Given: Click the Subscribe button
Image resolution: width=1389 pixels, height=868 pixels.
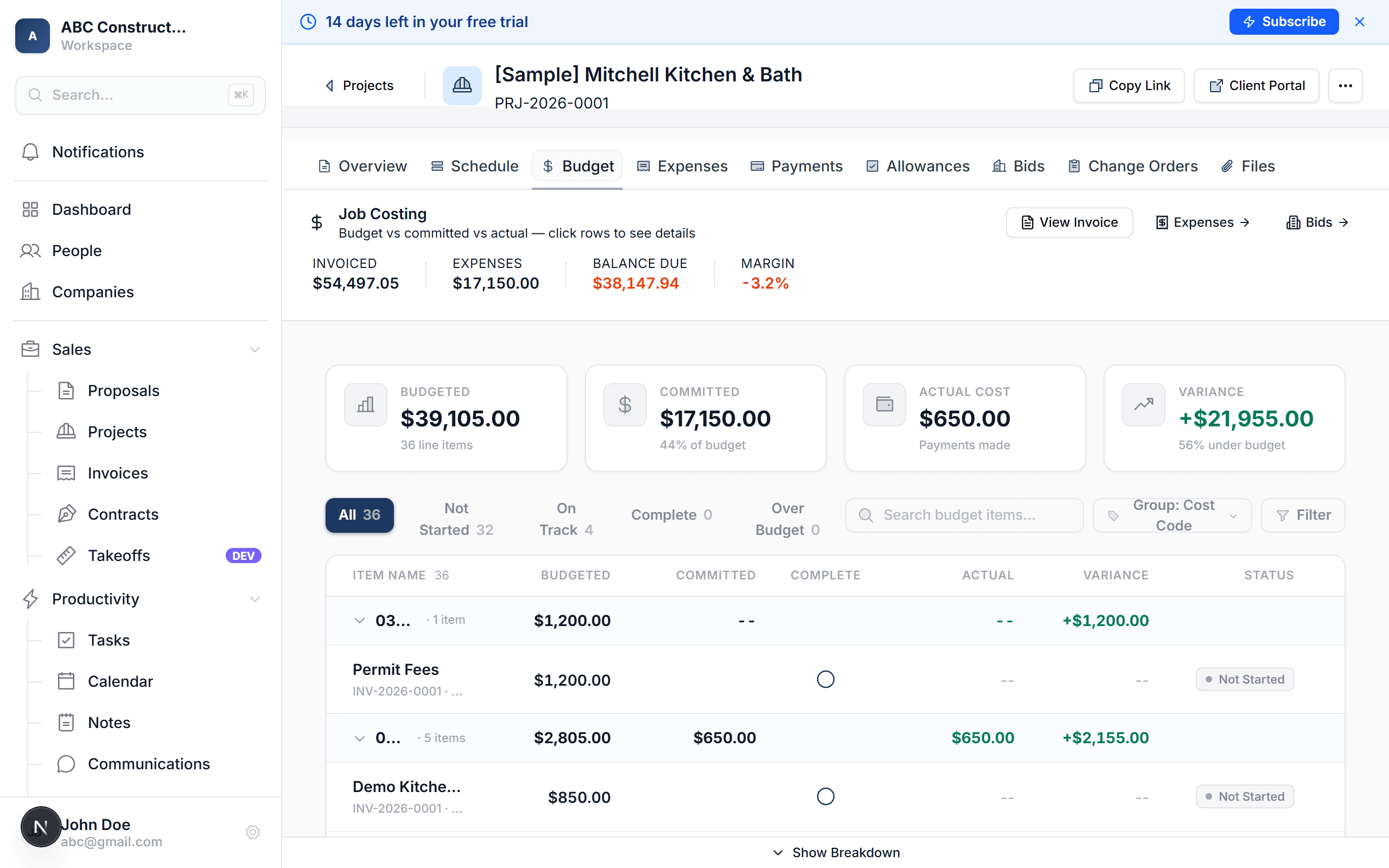Looking at the screenshot, I should click(x=1284, y=21).
